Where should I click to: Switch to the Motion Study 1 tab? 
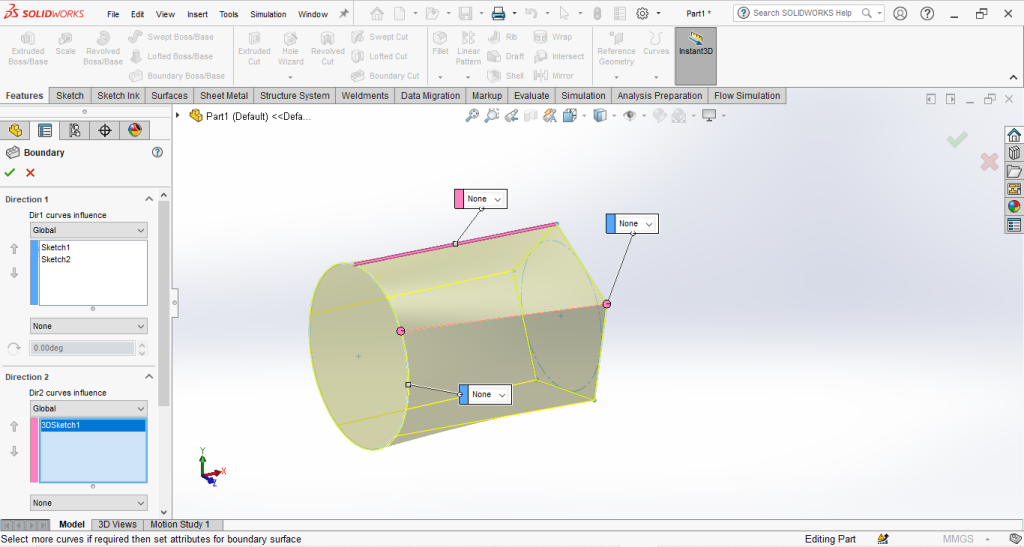point(179,524)
